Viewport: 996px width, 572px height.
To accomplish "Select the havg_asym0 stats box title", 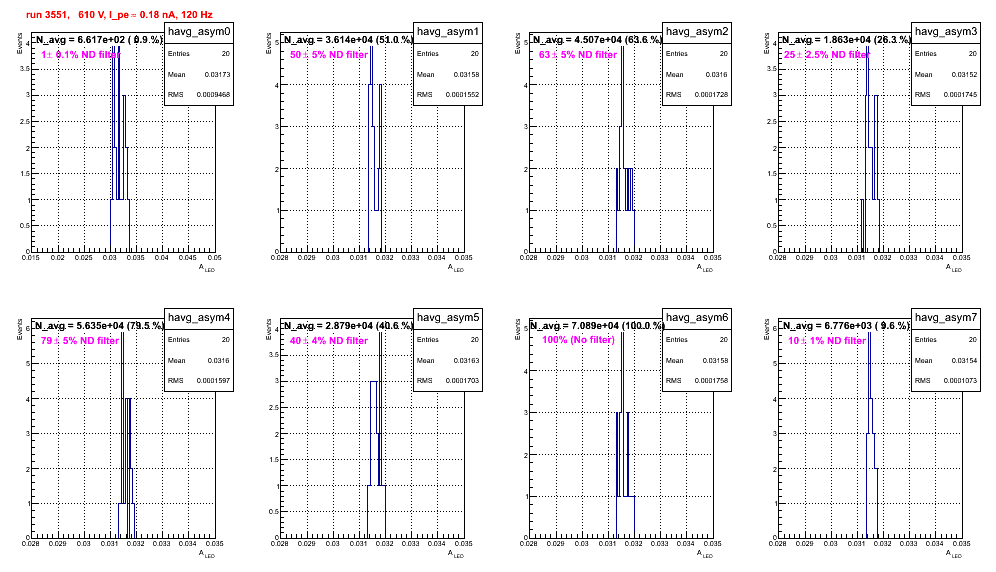I will click(x=199, y=32).
